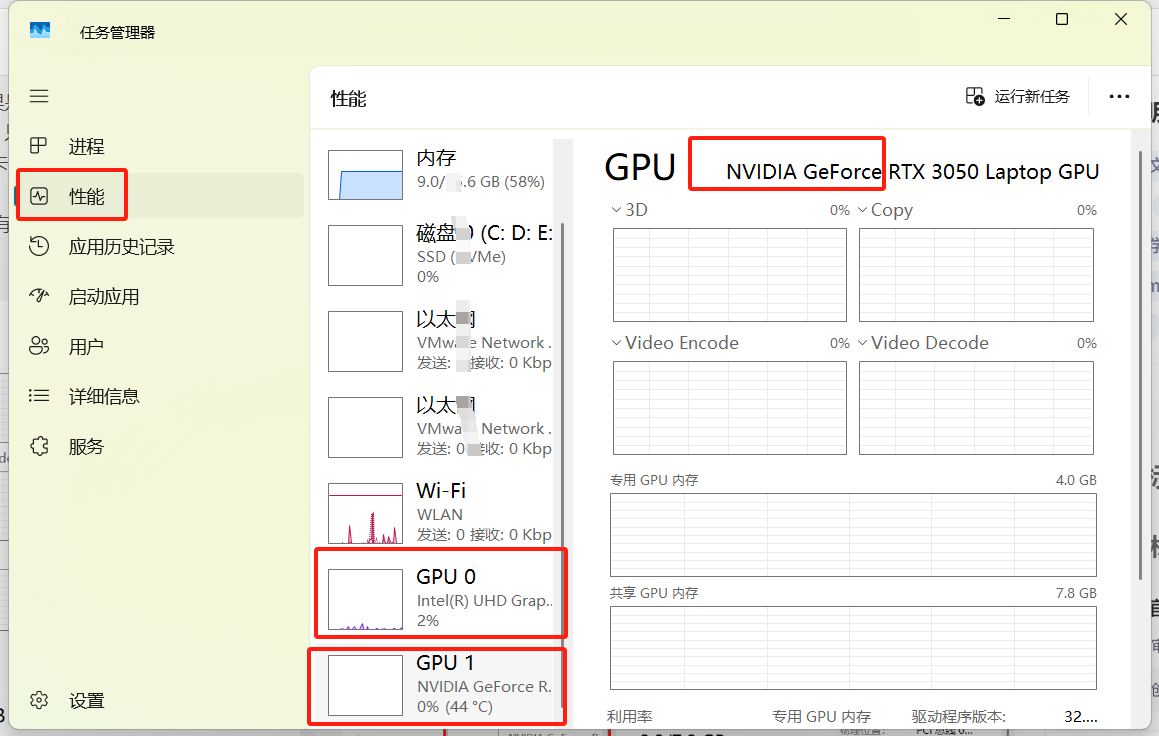Click the 进程 grid icon in sidebar
1159x736 pixels.
click(x=38, y=146)
